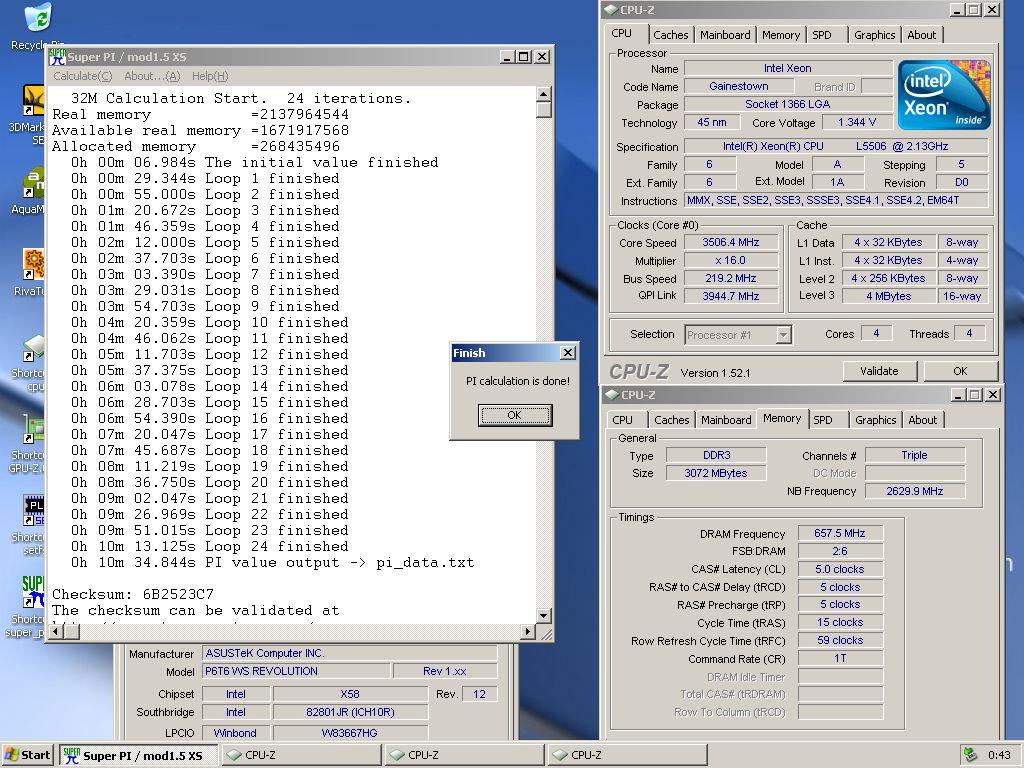Open Graphics tab in top CPU-Z window
Image resolution: width=1024 pixels, height=768 pixels.
874,35
